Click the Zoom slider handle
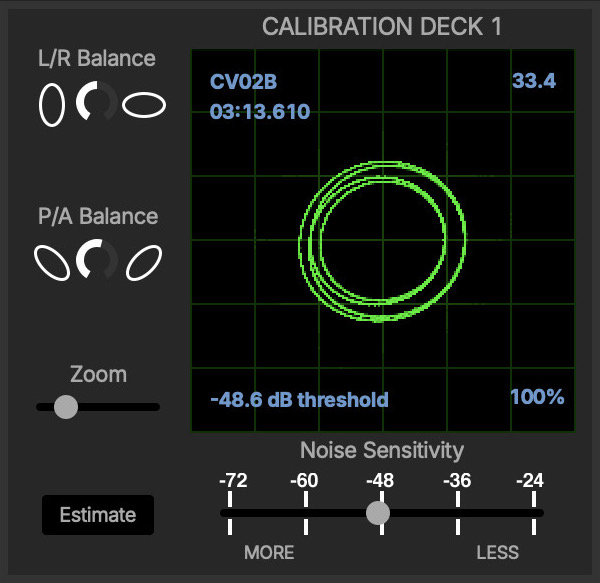The width and height of the screenshot is (600, 583). click(x=66, y=407)
